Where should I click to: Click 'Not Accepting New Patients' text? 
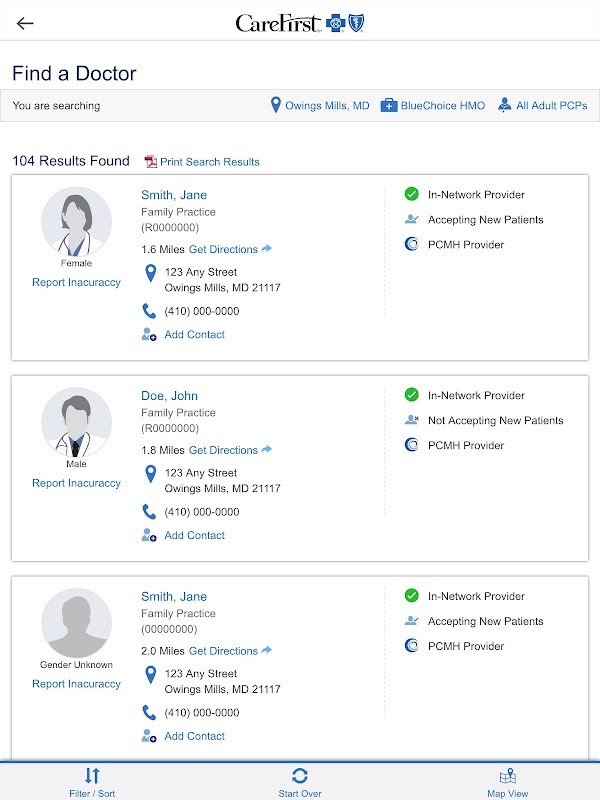[496, 420]
